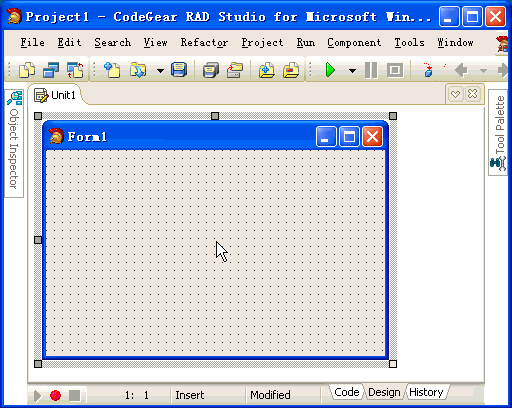
Task: Switch to the Code view tab
Action: pos(347,392)
